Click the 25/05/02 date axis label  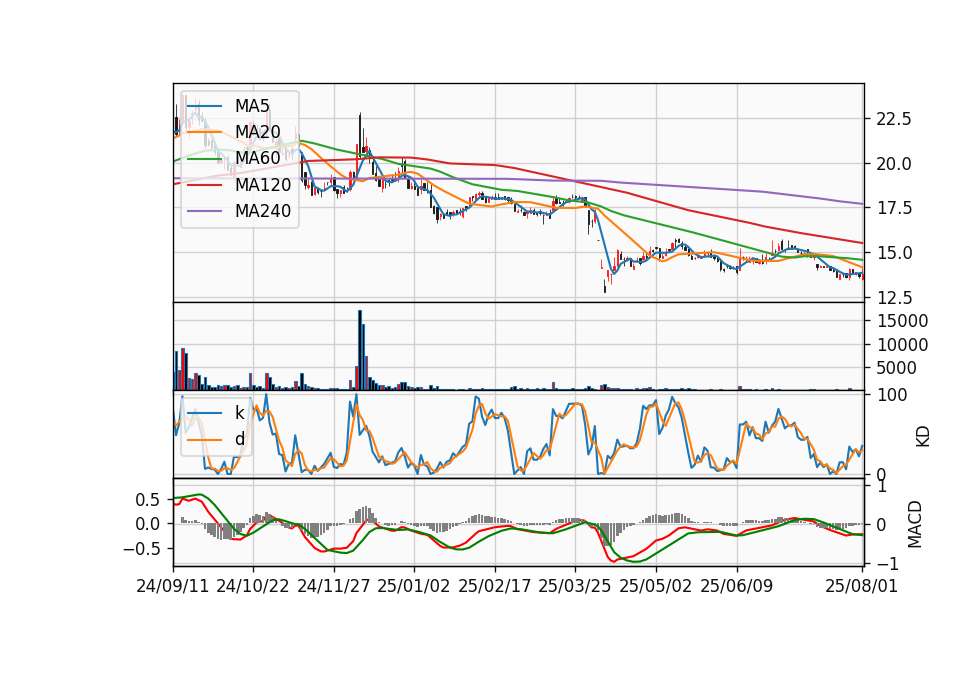656,586
